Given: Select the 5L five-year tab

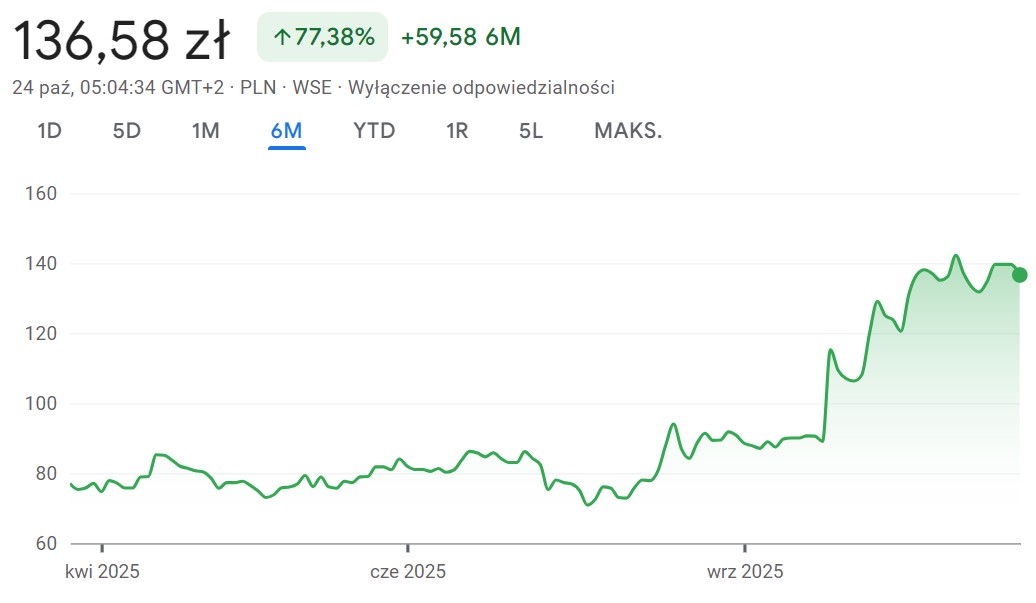Looking at the screenshot, I should click(531, 131).
